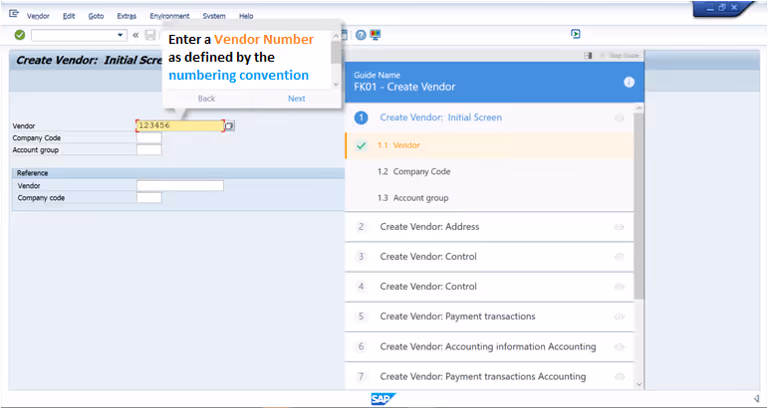Open the Help question mark icon

(361, 35)
